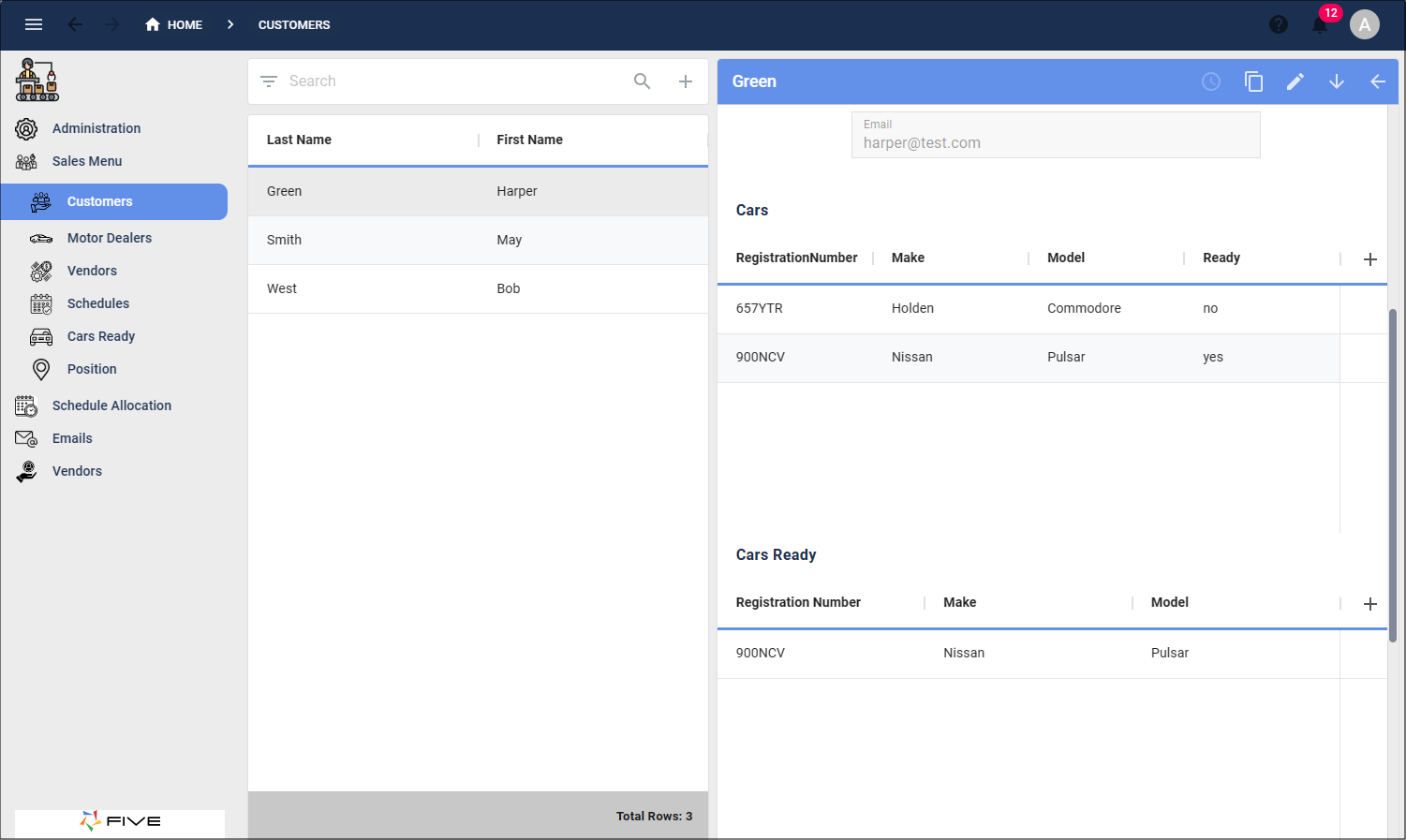This screenshot has width=1406, height=840.
Task: Edit the Green record with pencil icon
Action: click(x=1295, y=81)
